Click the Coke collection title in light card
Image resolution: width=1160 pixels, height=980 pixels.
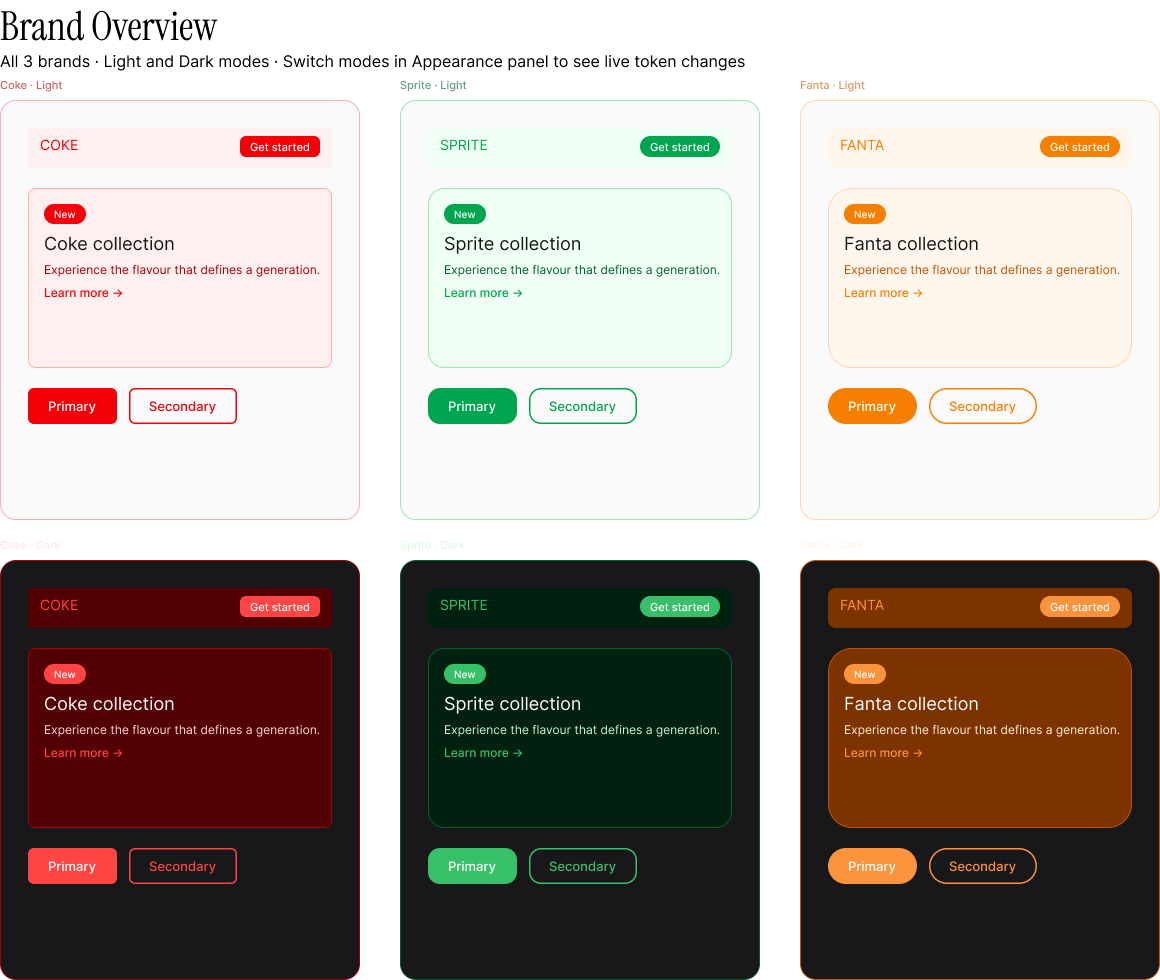click(x=109, y=244)
